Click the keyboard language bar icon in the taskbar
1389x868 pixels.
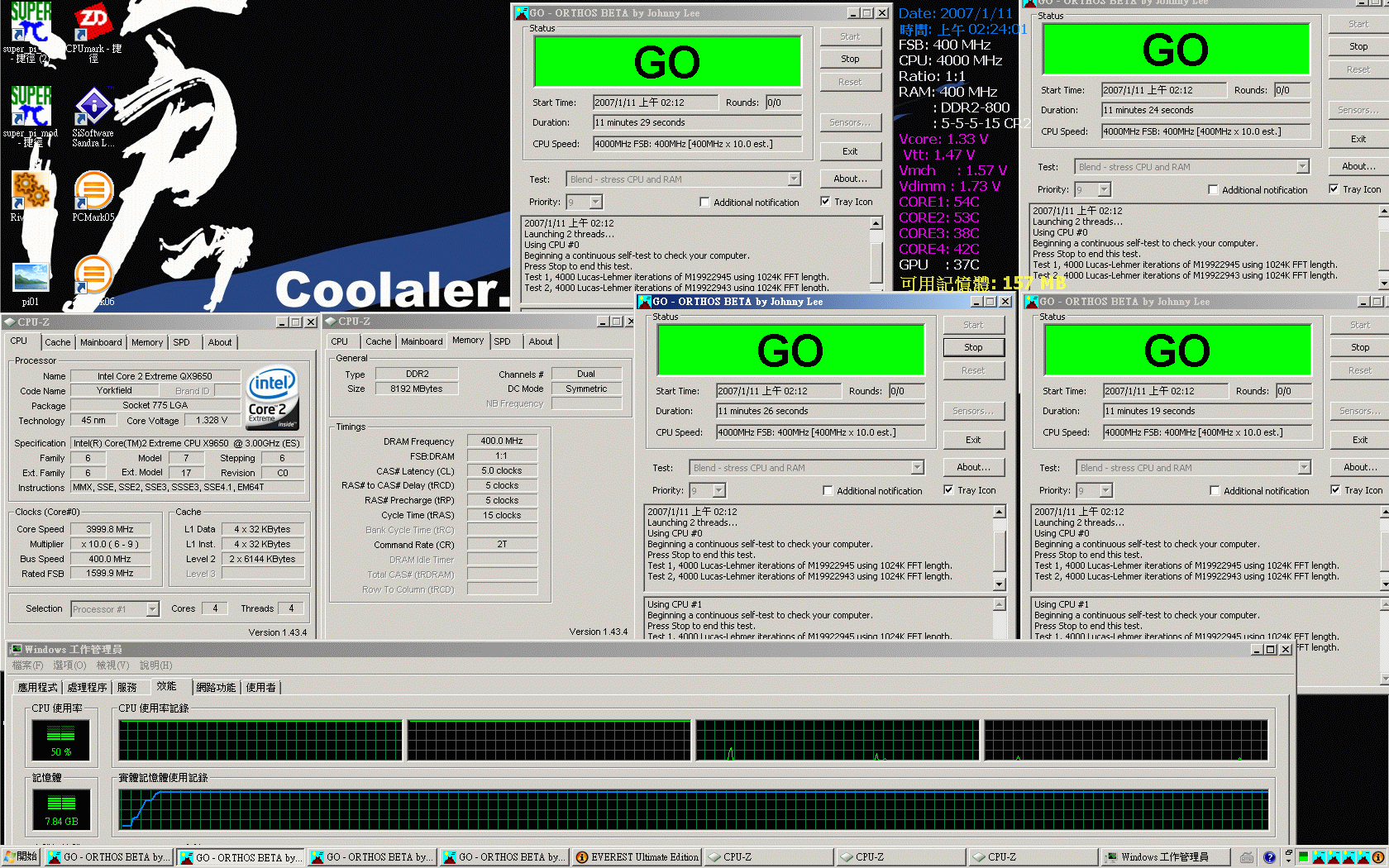coord(1247,857)
